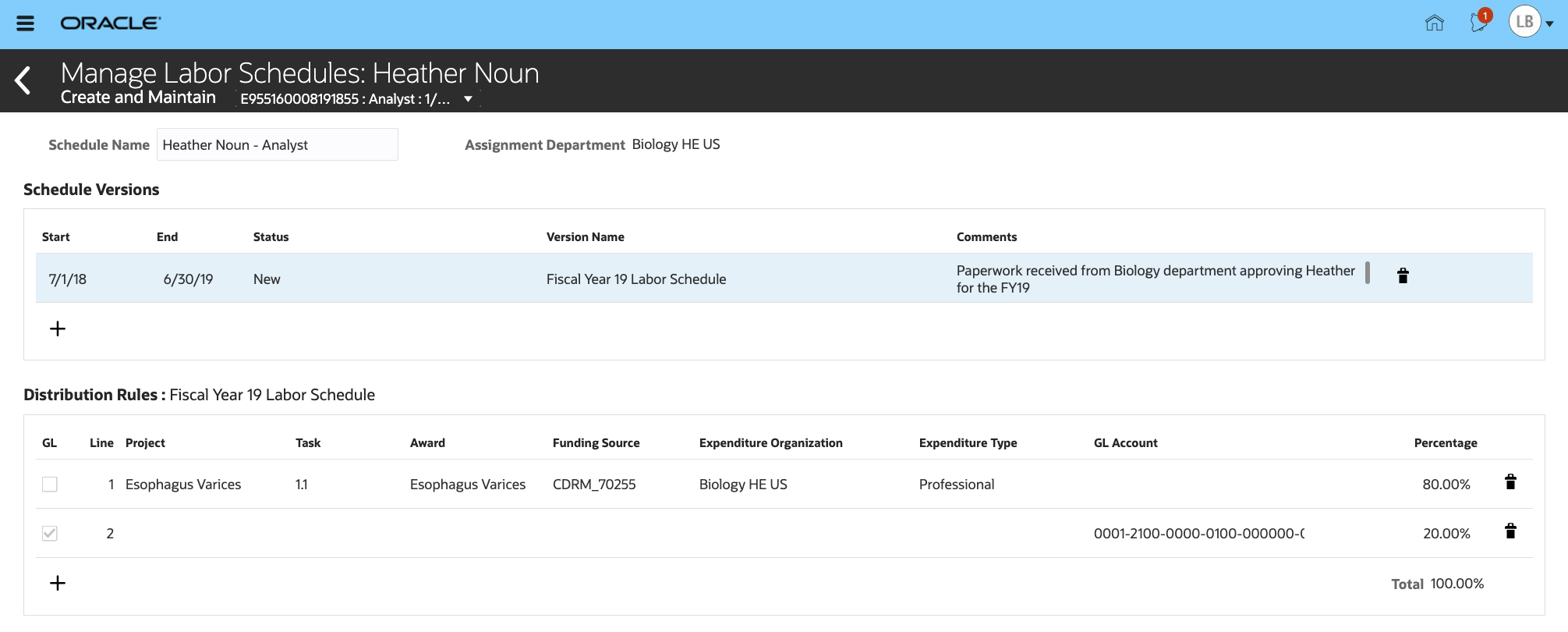Toggle the GL checkbox on line 2
The height and width of the screenshot is (632, 1568).
[x=50, y=534]
